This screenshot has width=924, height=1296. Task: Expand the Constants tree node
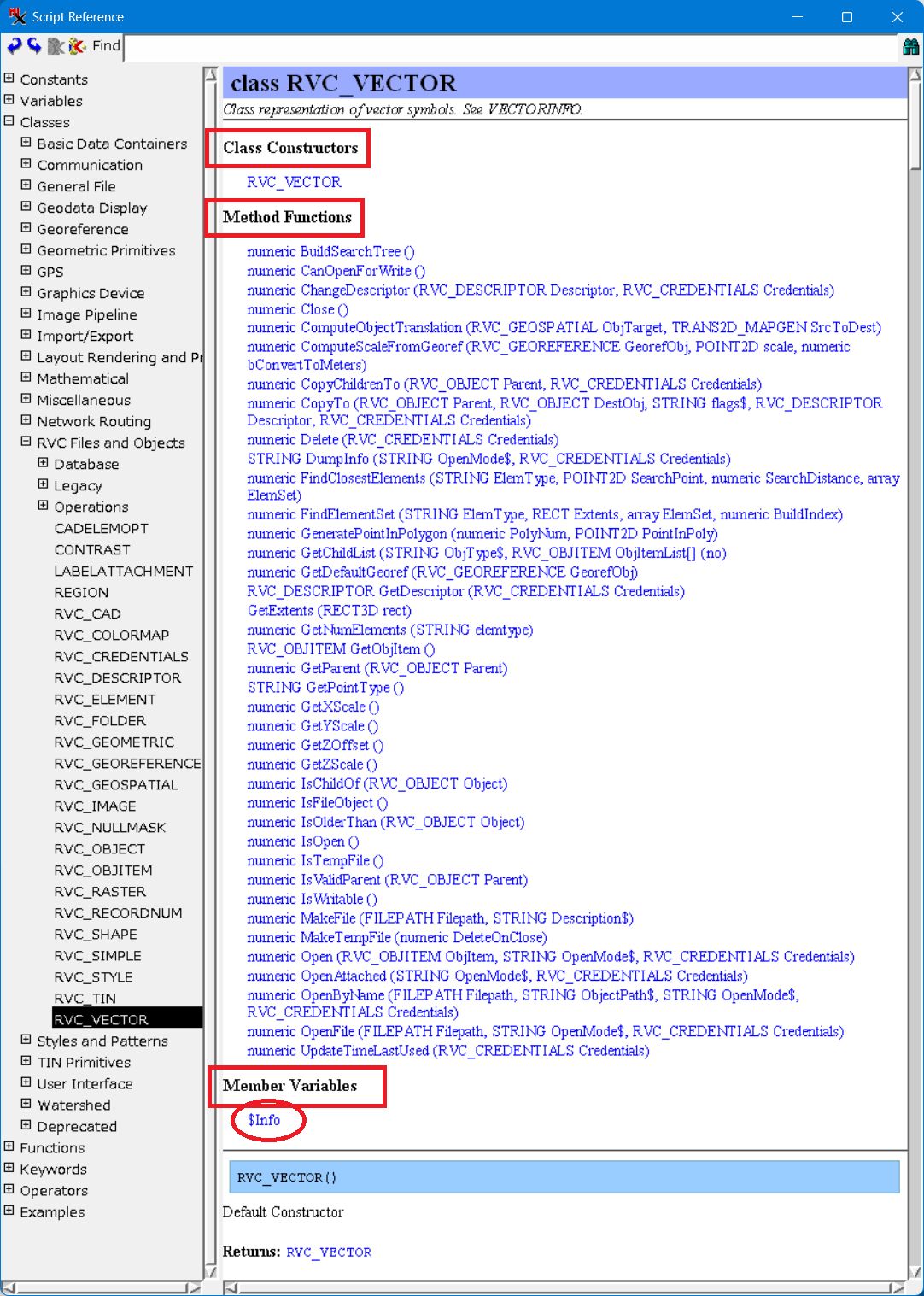9,79
